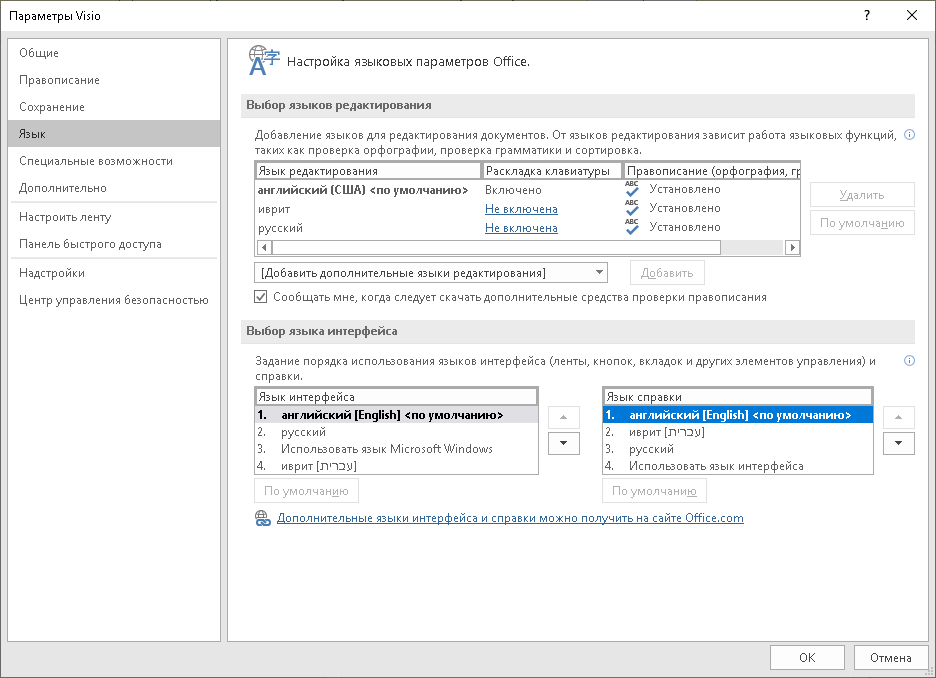Click По умолчанию under interface language list

point(306,491)
